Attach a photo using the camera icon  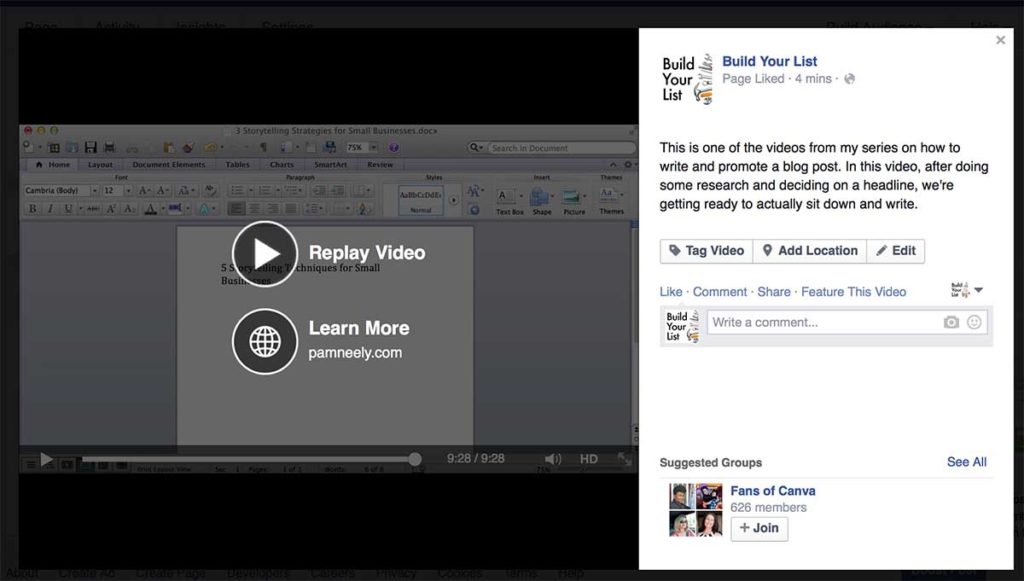pos(952,322)
